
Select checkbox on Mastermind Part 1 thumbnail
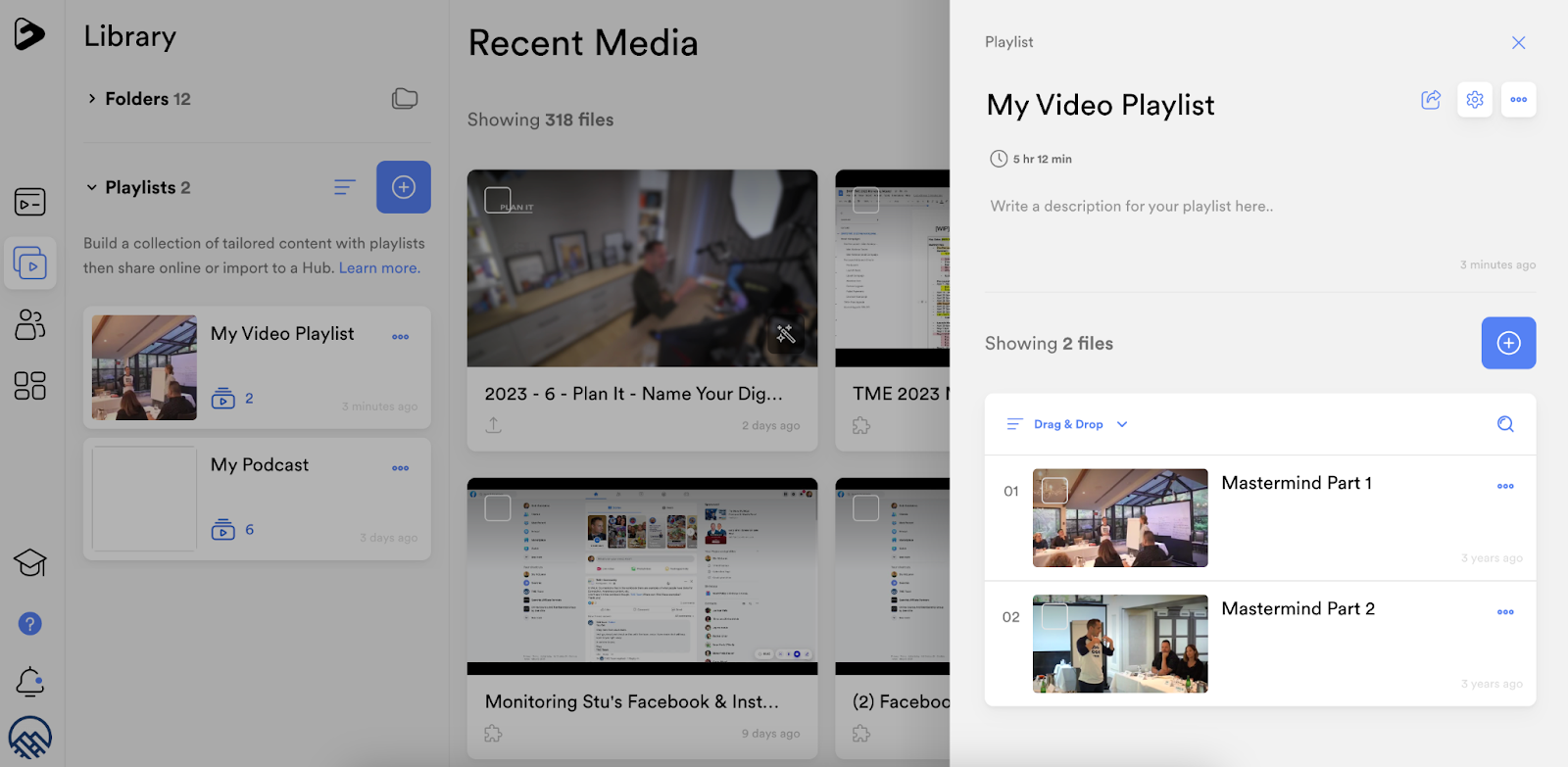(1054, 491)
